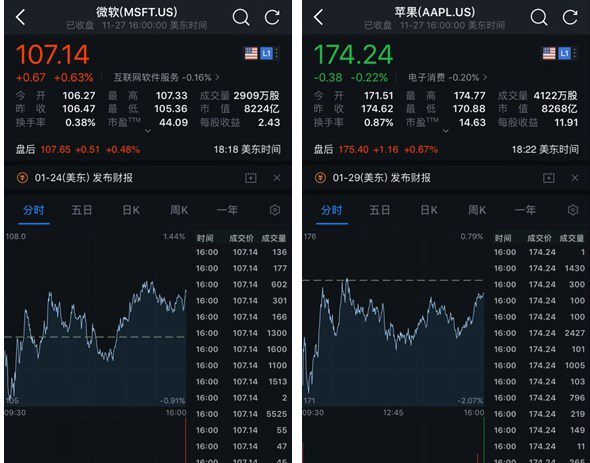Select AAPL trade row with volume 796
The image size is (590, 463).
click(x=539, y=398)
